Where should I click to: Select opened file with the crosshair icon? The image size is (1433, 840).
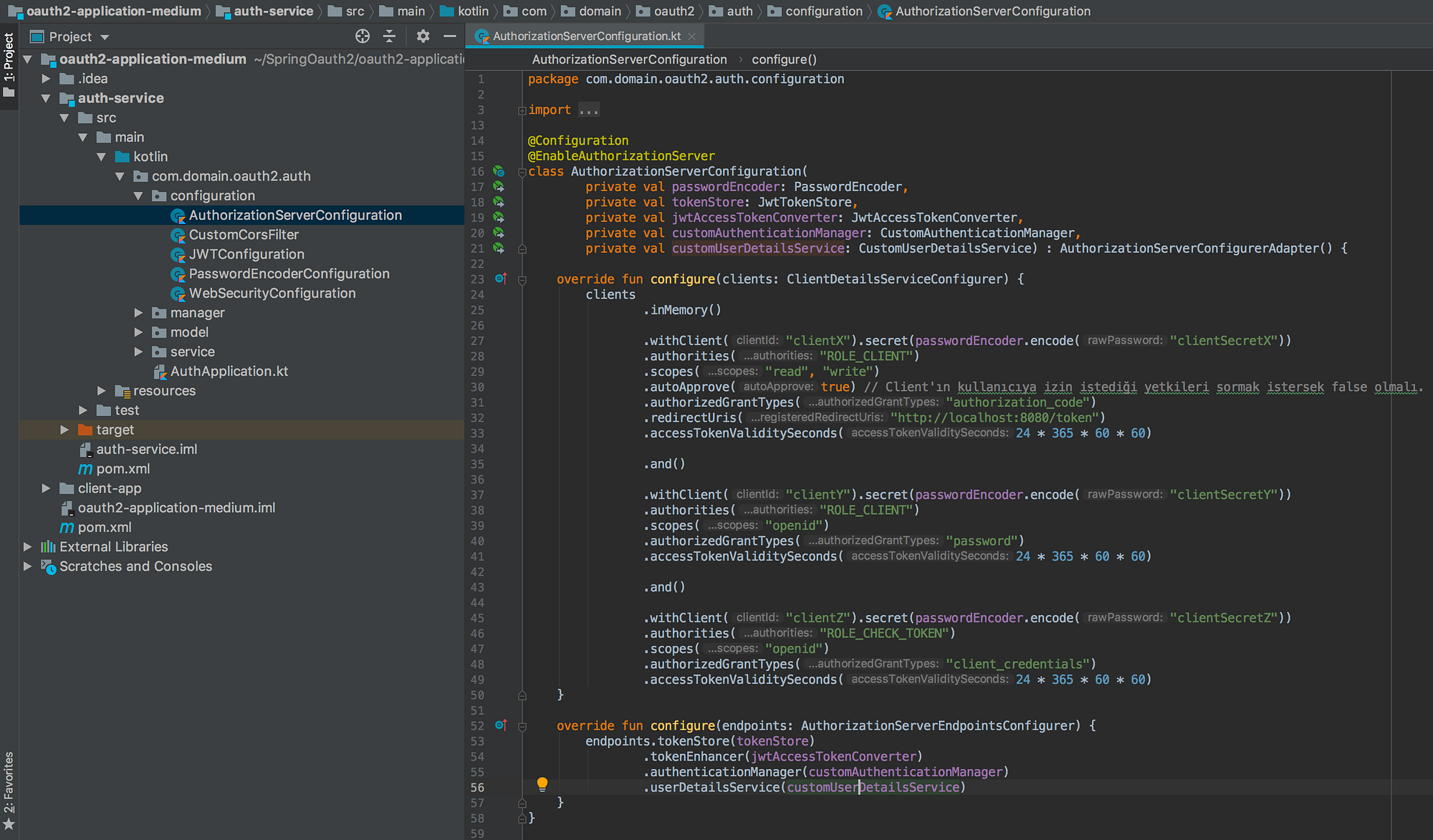[x=363, y=36]
